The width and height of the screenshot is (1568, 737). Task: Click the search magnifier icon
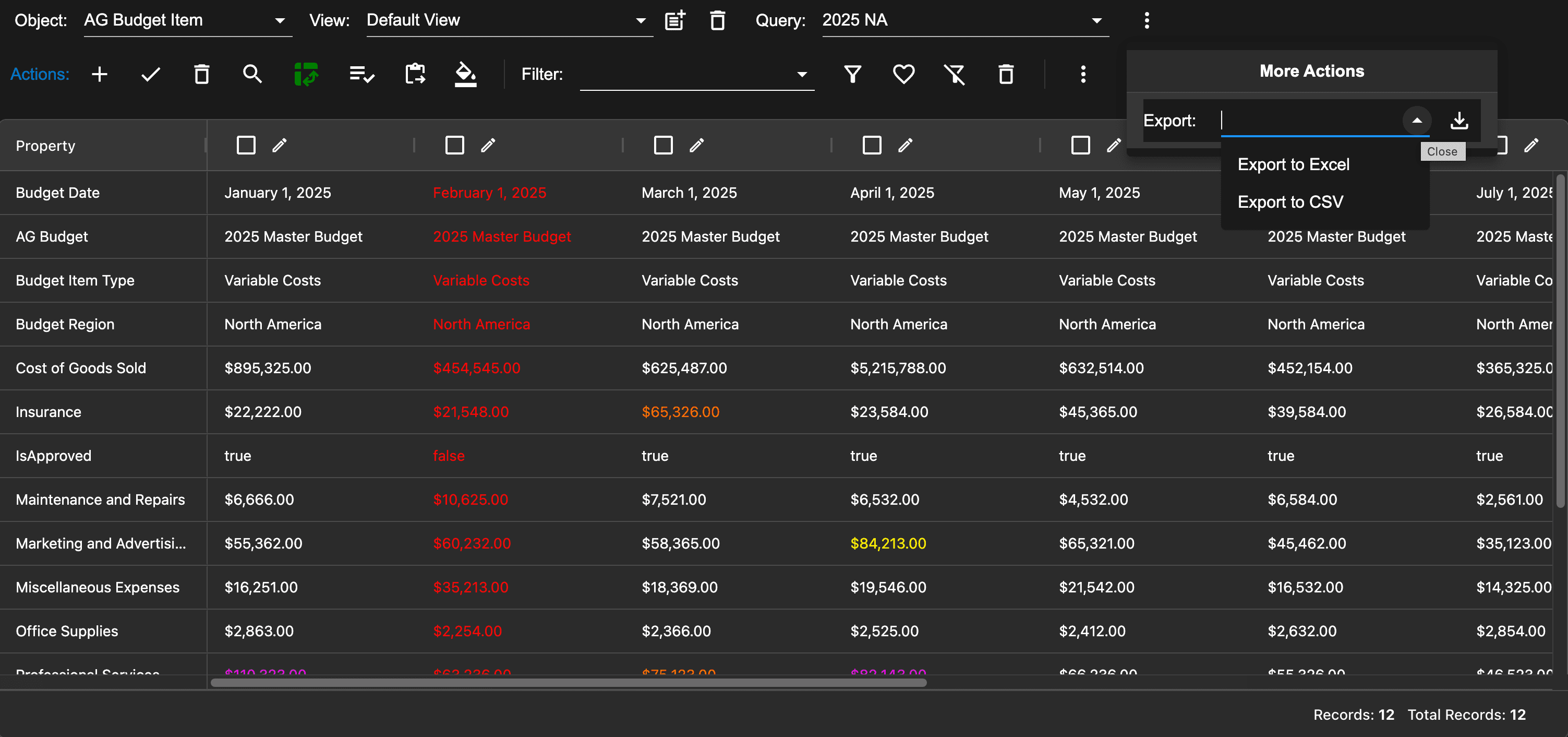point(252,74)
